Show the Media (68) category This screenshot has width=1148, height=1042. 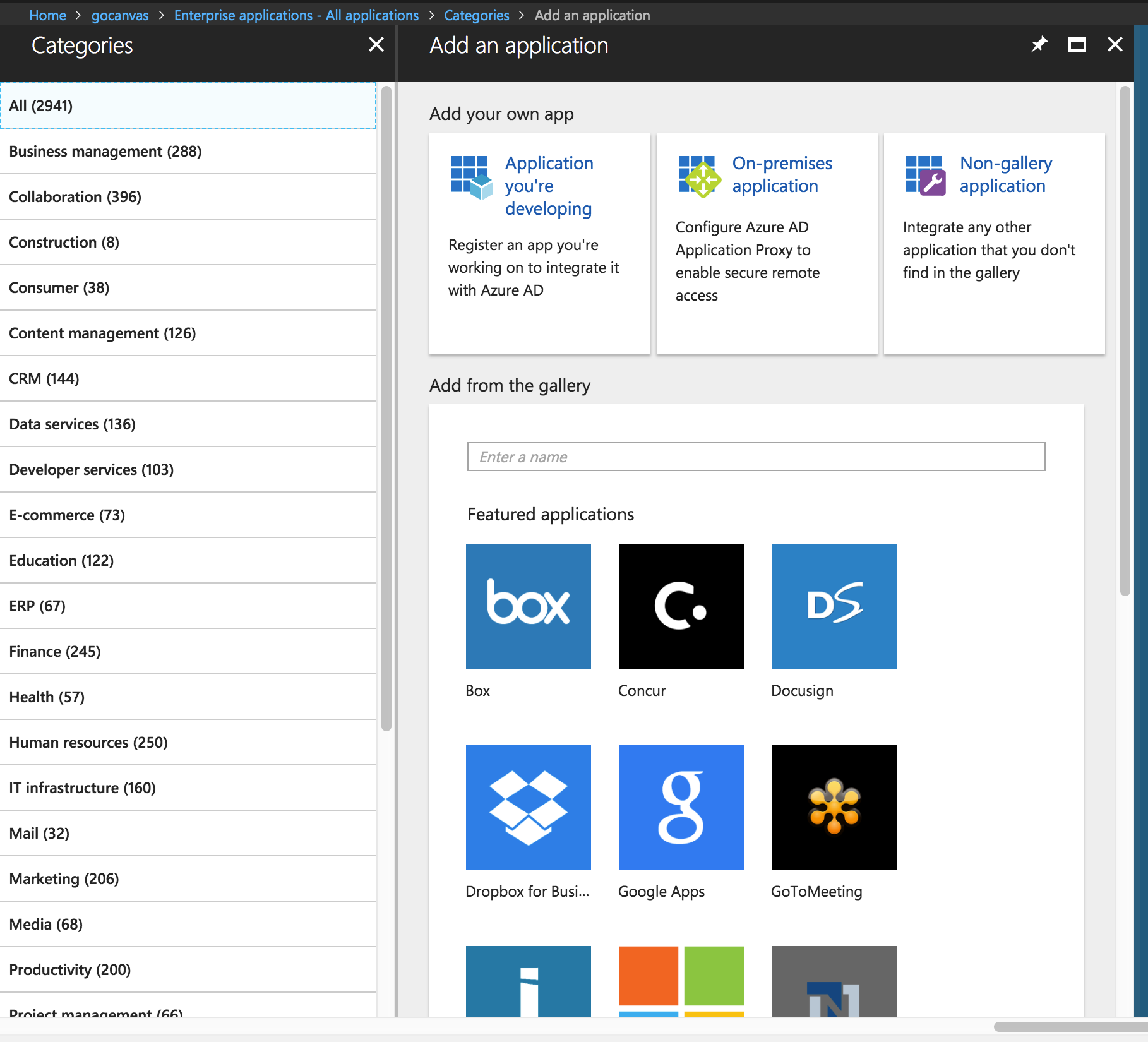(x=188, y=925)
